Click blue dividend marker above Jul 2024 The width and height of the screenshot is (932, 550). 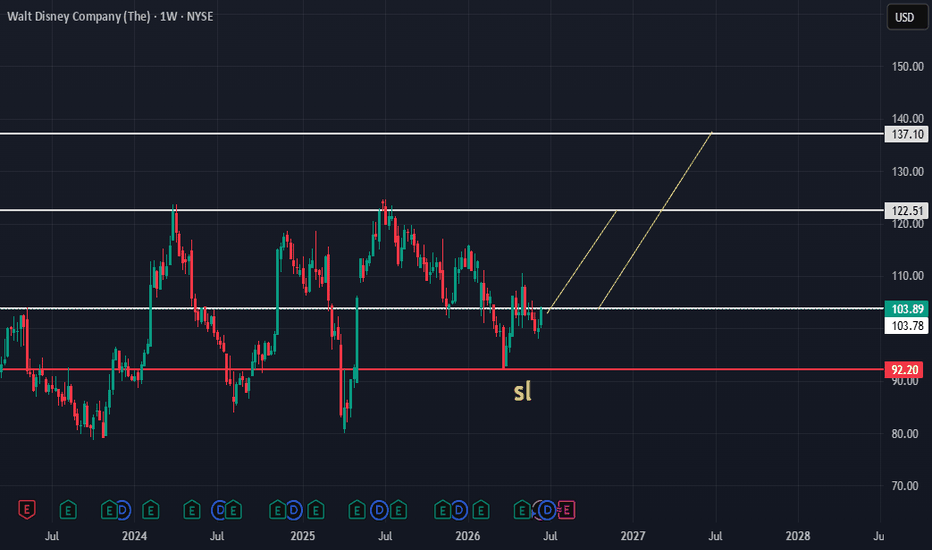(x=219, y=510)
